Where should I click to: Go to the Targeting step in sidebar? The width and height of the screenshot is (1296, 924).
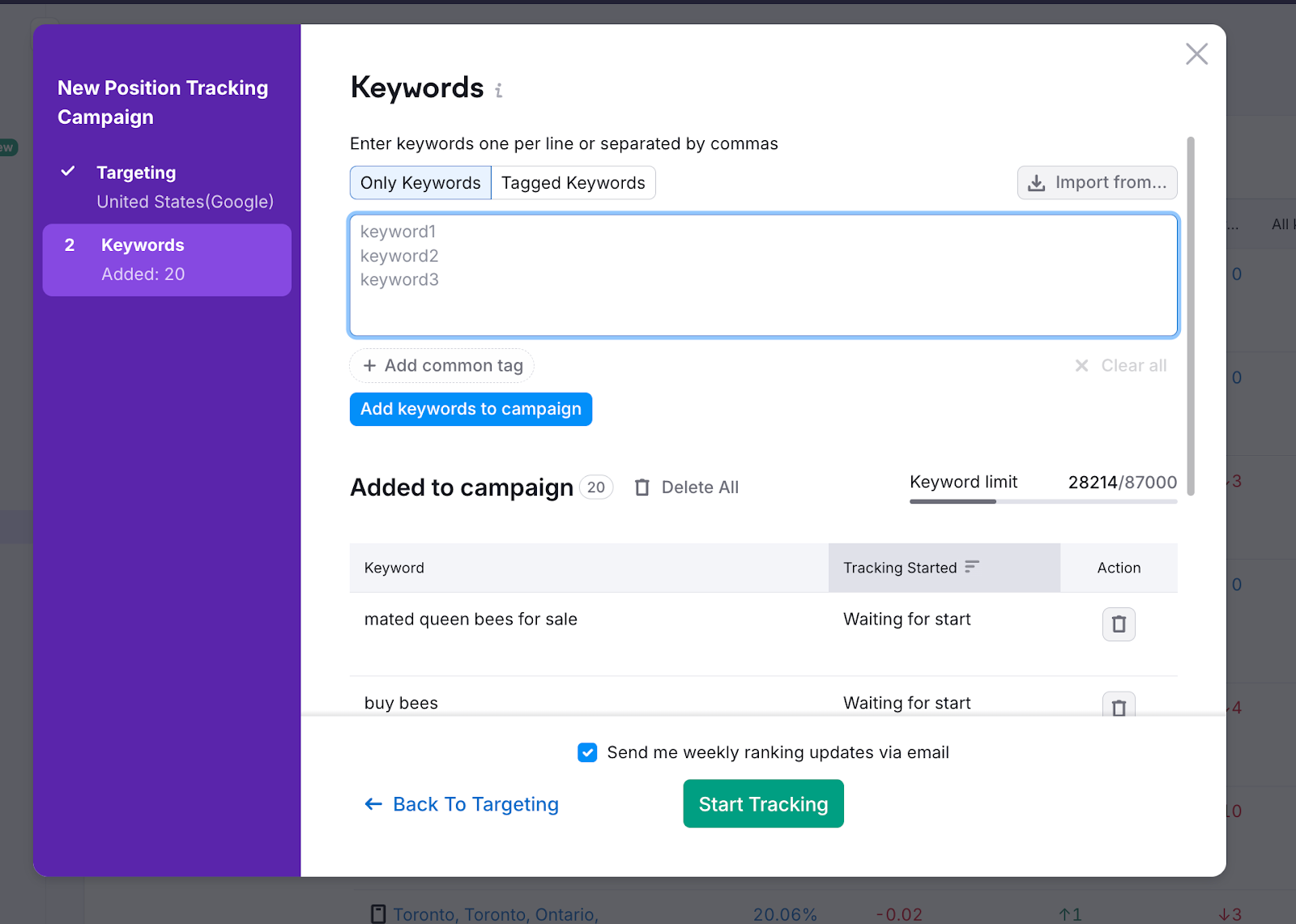[136, 172]
